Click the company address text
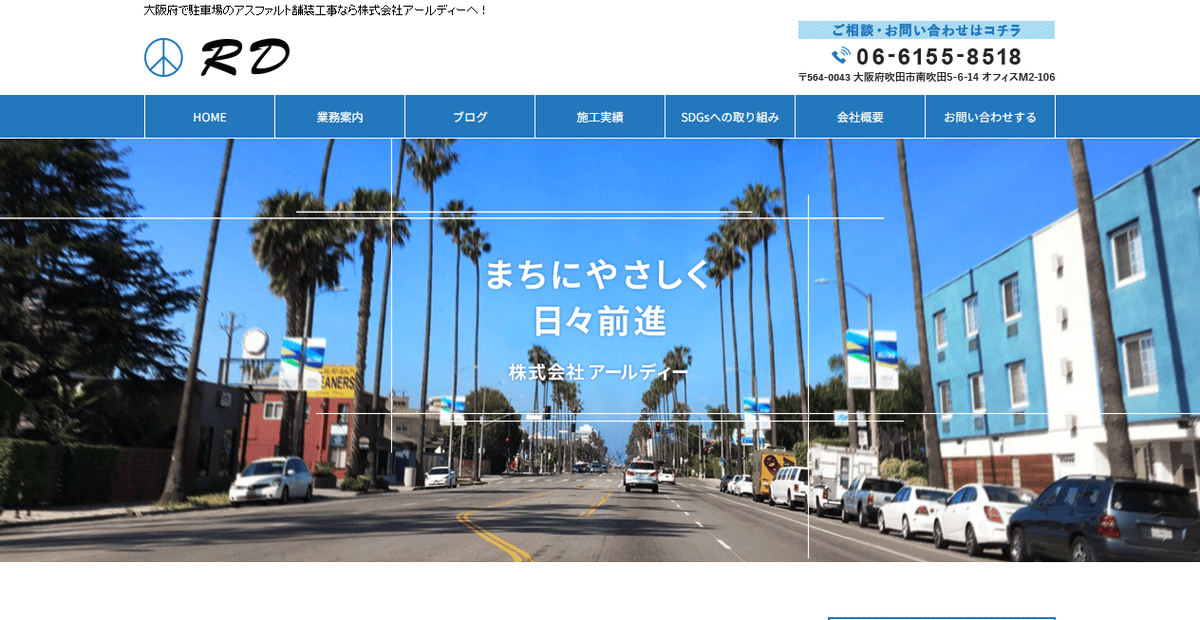The width and height of the screenshot is (1200, 620). click(x=925, y=76)
